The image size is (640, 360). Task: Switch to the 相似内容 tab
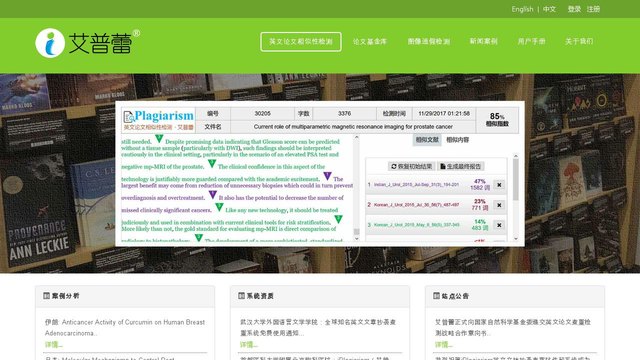458,140
